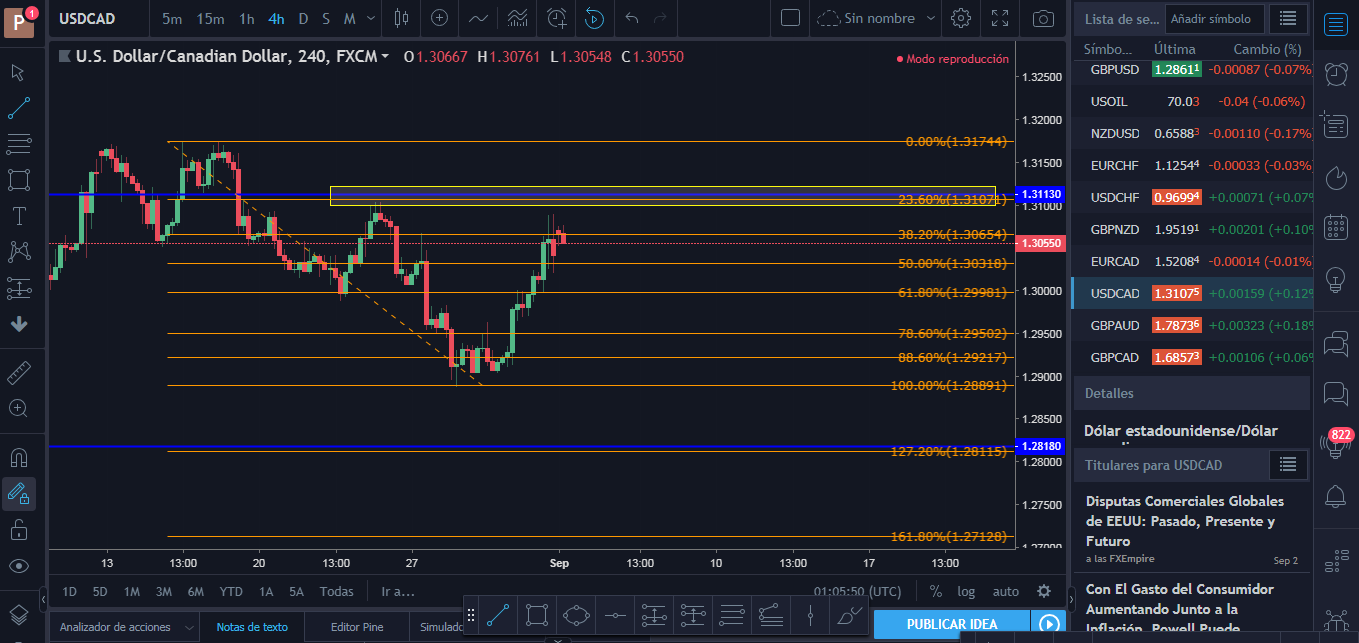Toggle auto scale
Viewport: 1359px width, 643px height.
(1006, 591)
